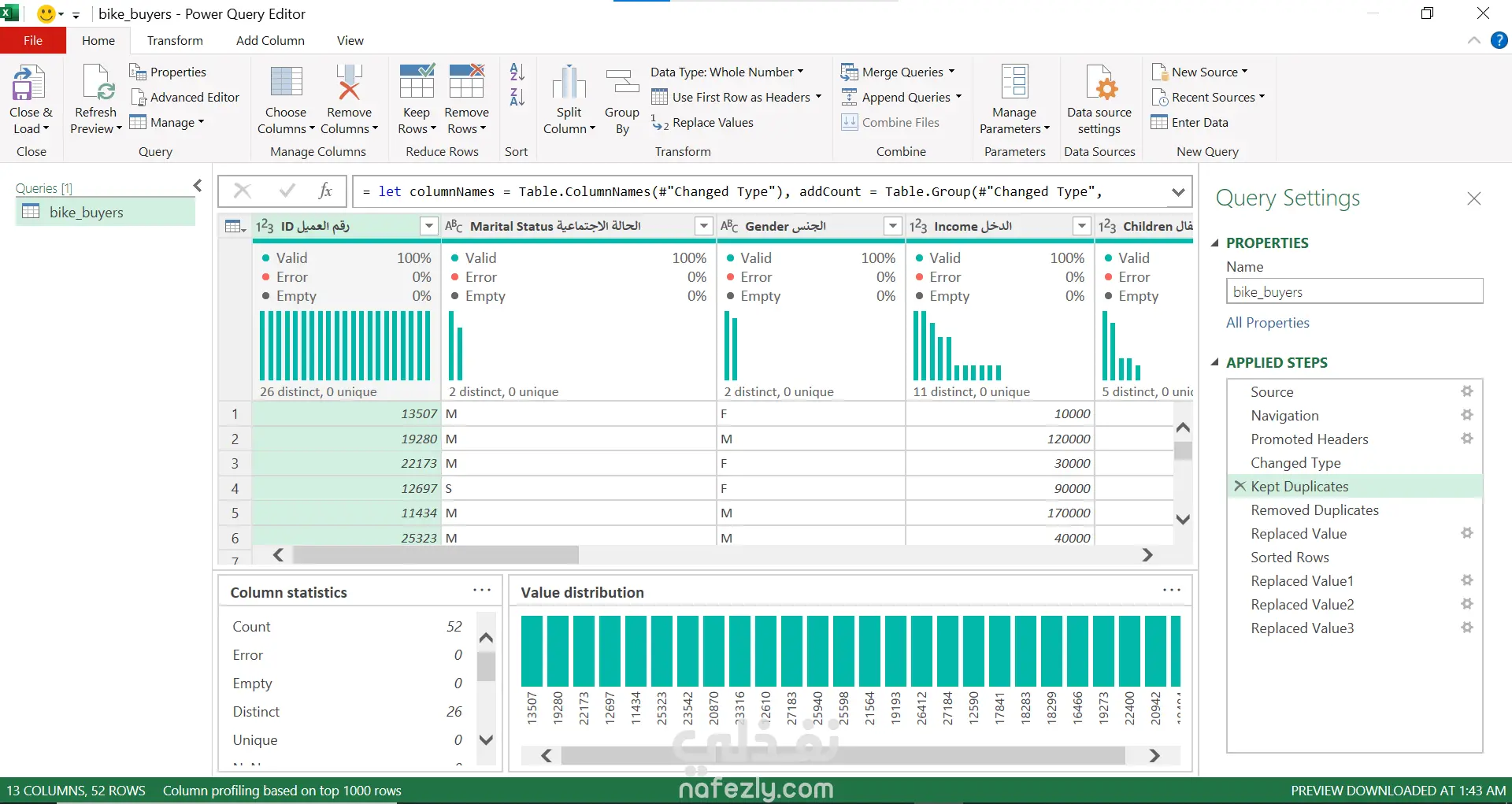This screenshot has height=804, width=1512.
Task: Delete the Kept Duplicates step using X icon
Action: [x=1240, y=486]
